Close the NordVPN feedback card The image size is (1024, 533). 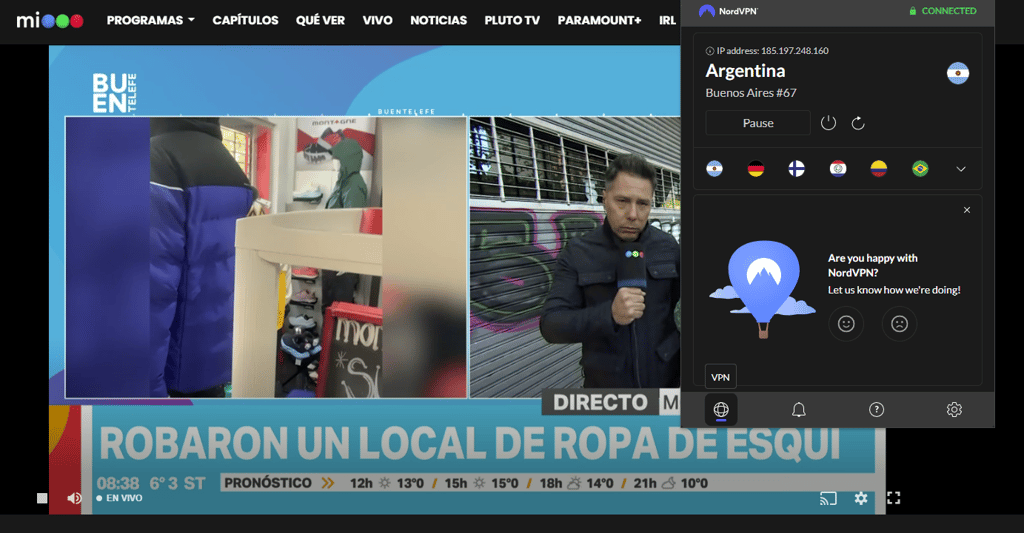967,210
